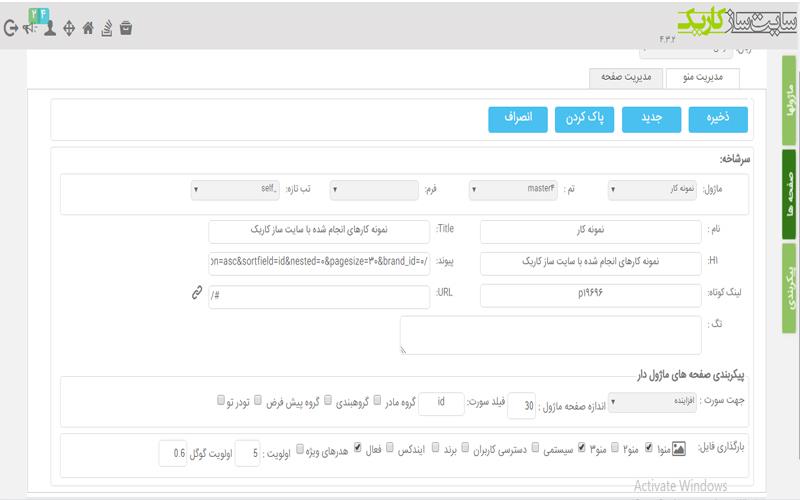Open the announcements megaphone icon
The width and height of the screenshot is (800, 500).
(30, 29)
